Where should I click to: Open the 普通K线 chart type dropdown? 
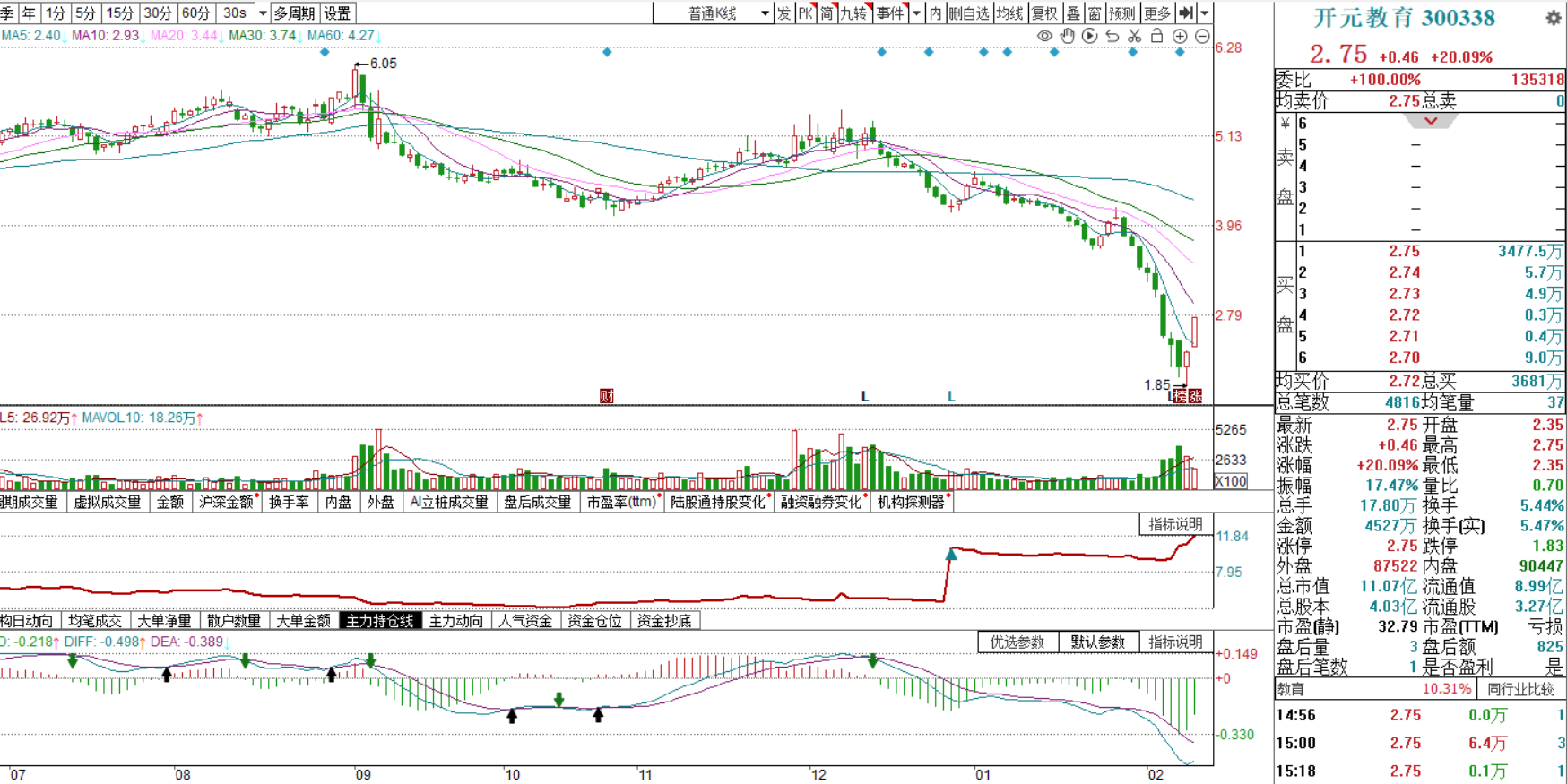(765, 13)
